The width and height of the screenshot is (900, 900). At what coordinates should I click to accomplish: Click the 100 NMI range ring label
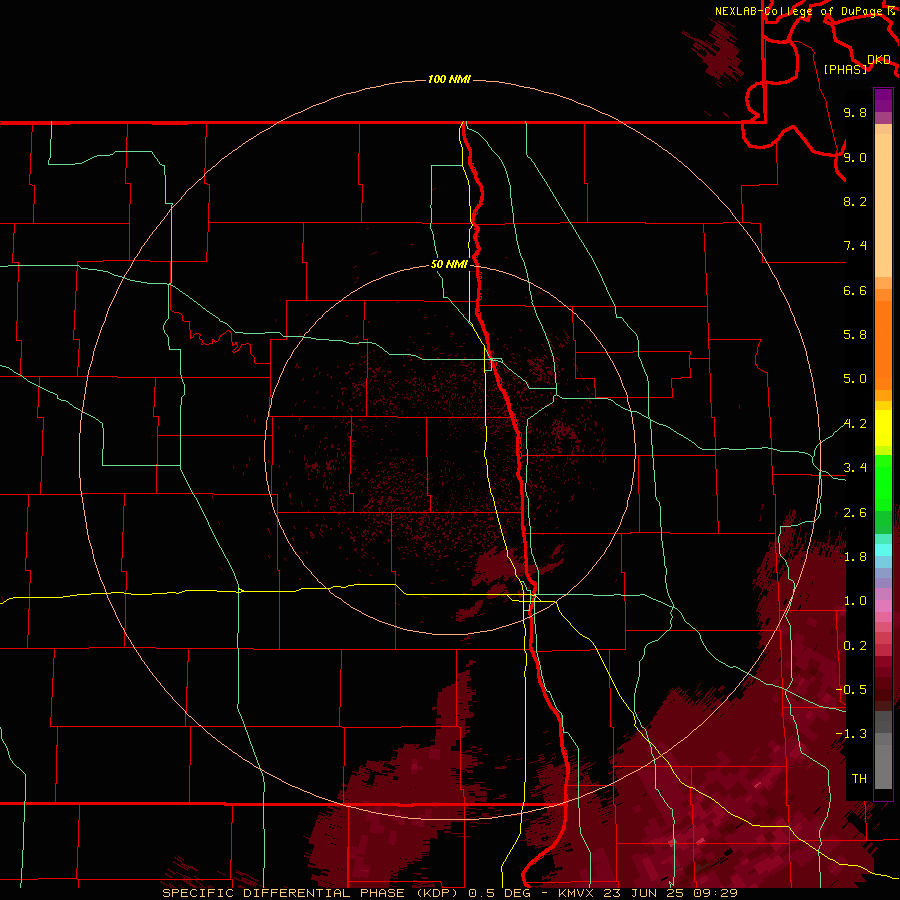pos(449,79)
